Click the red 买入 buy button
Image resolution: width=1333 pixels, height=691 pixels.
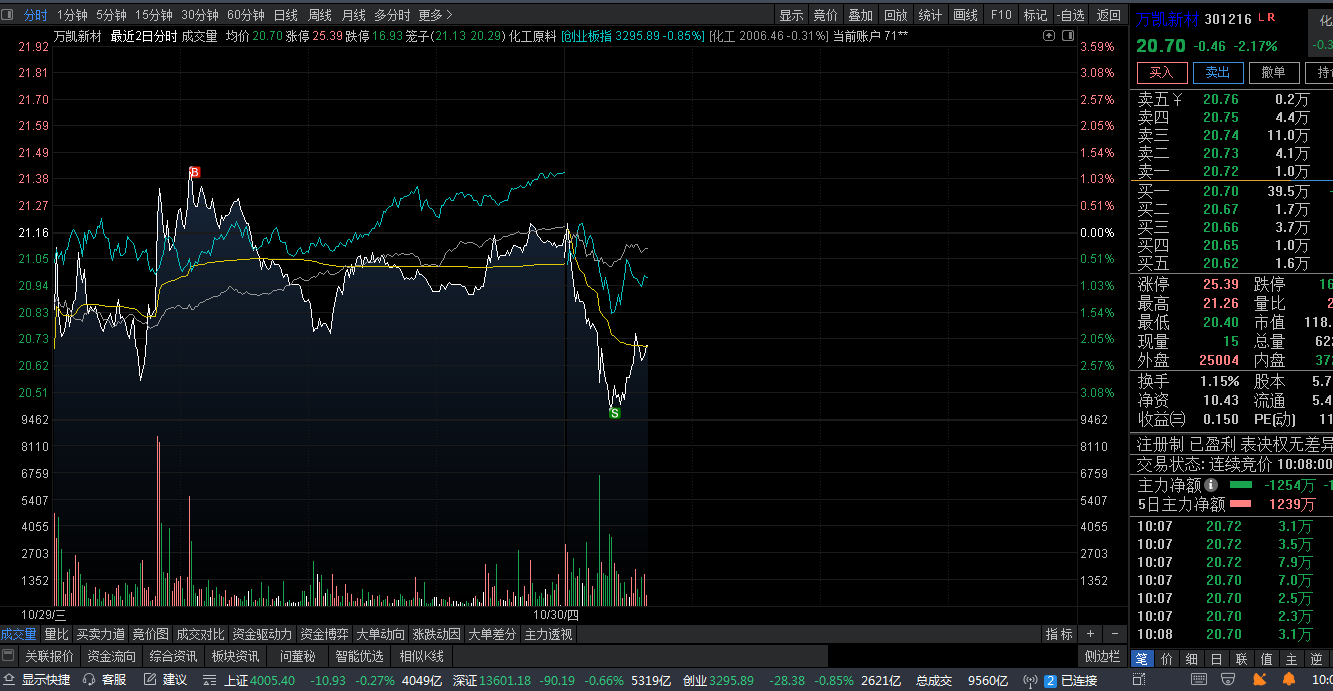tap(1162, 72)
